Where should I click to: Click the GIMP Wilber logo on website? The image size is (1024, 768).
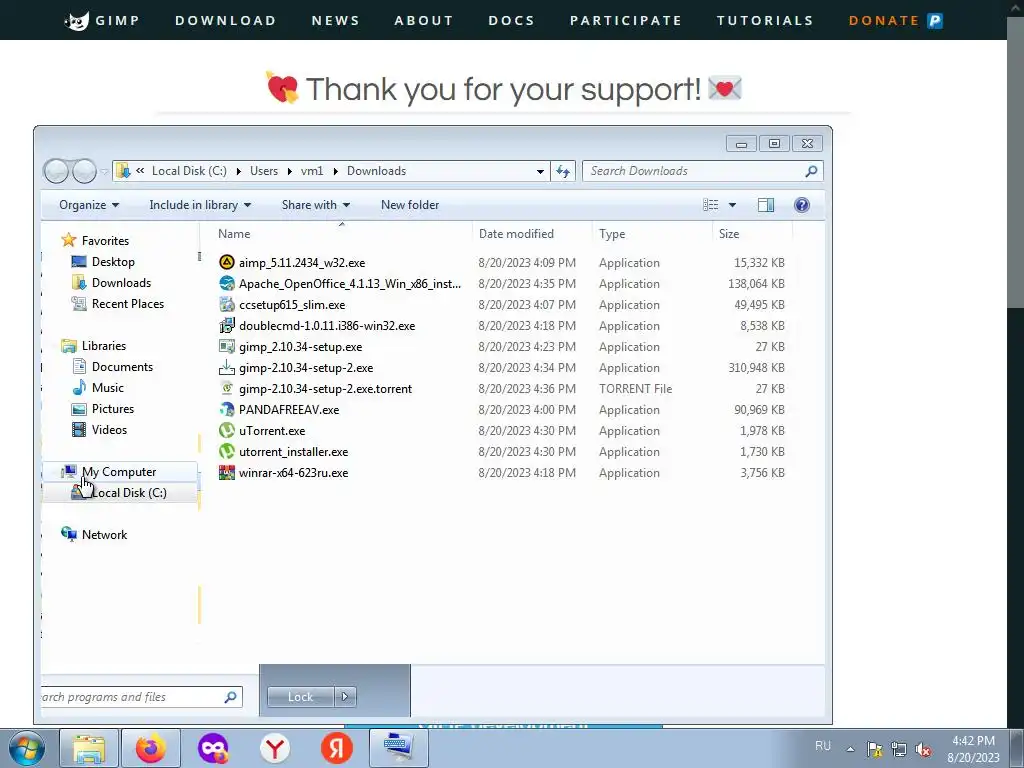point(76,21)
